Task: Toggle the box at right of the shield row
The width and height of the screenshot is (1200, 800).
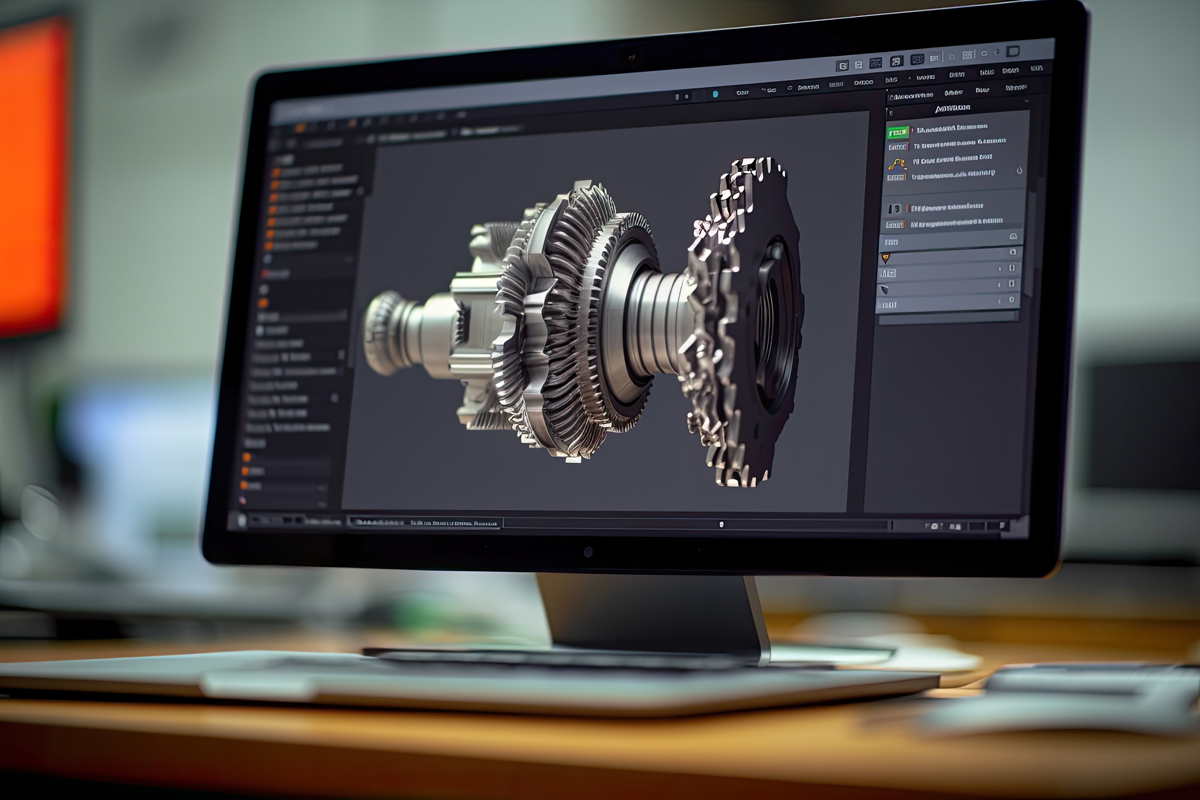Action: [x=1012, y=254]
